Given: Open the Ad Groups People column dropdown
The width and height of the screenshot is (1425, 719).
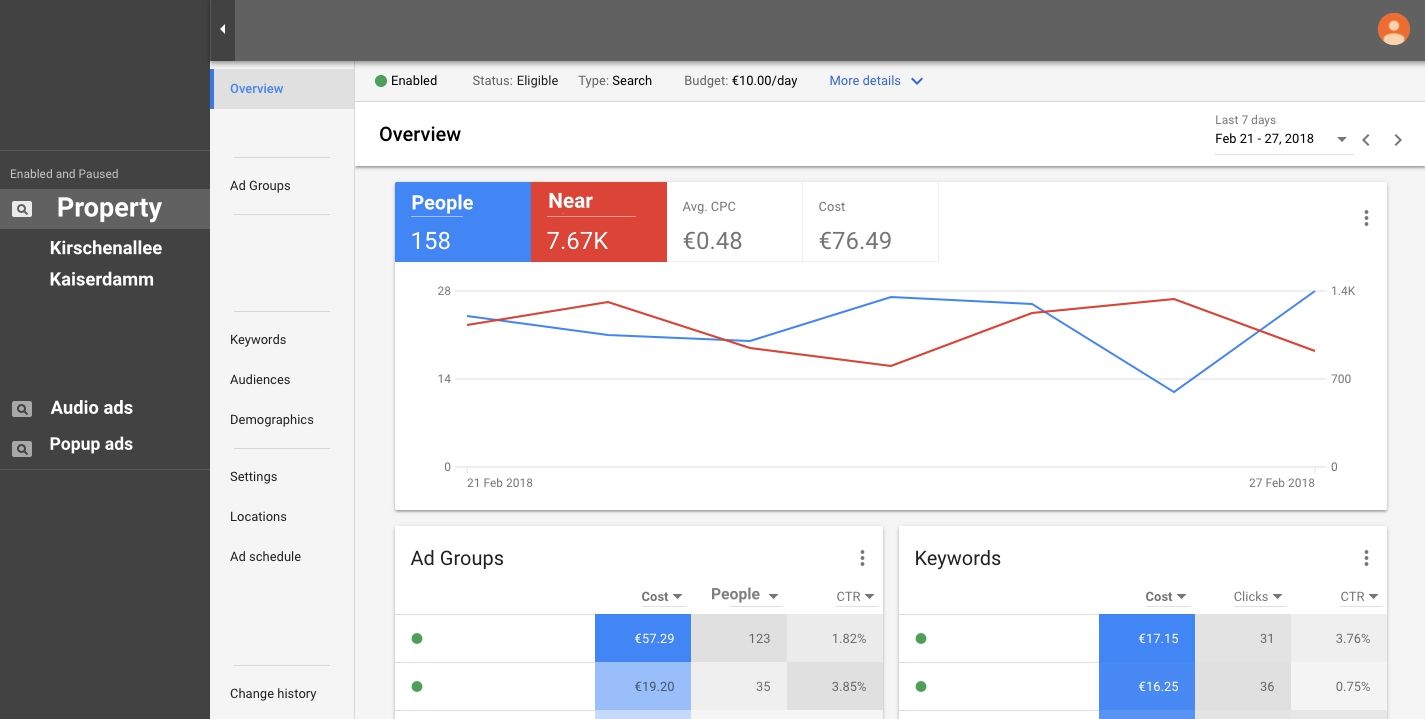Looking at the screenshot, I should tap(745, 594).
